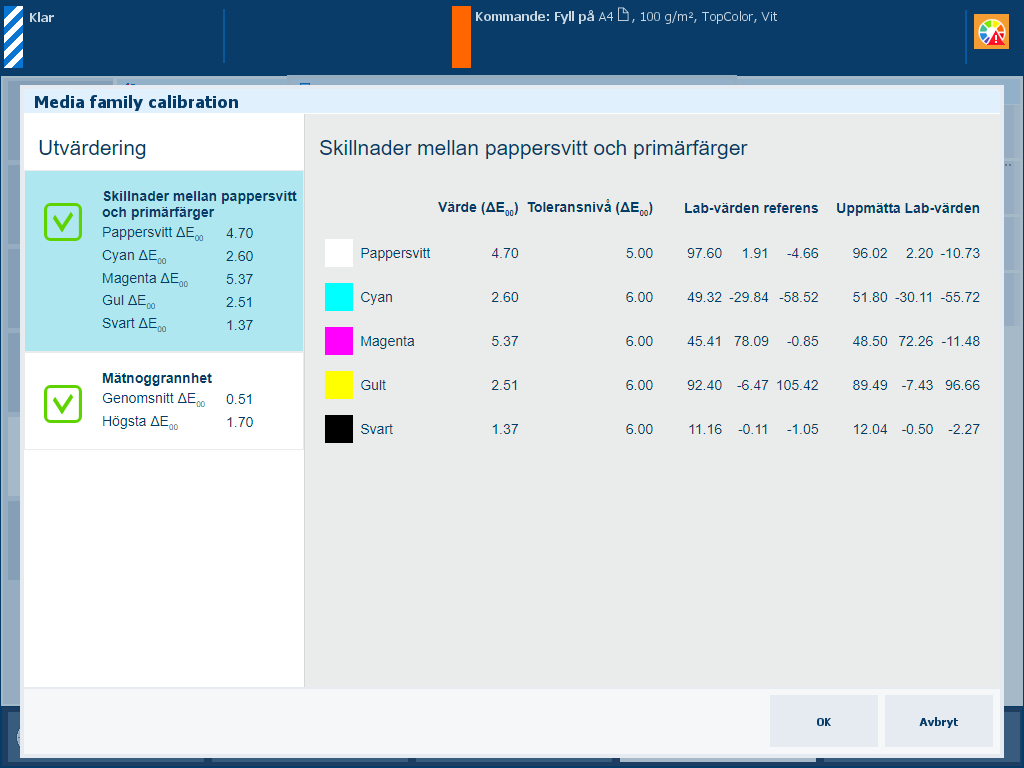Click the Gult yellow color swatch
The width and height of the screenshot is (1024, 768).
click(339, 385)
